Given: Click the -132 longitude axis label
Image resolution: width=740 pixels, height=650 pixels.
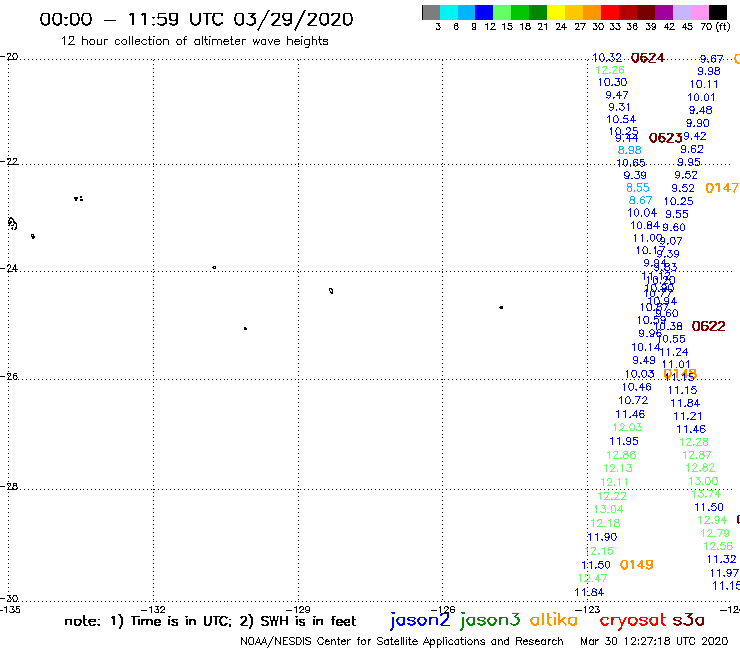Looking at the screenshot, I should (153, 609).
